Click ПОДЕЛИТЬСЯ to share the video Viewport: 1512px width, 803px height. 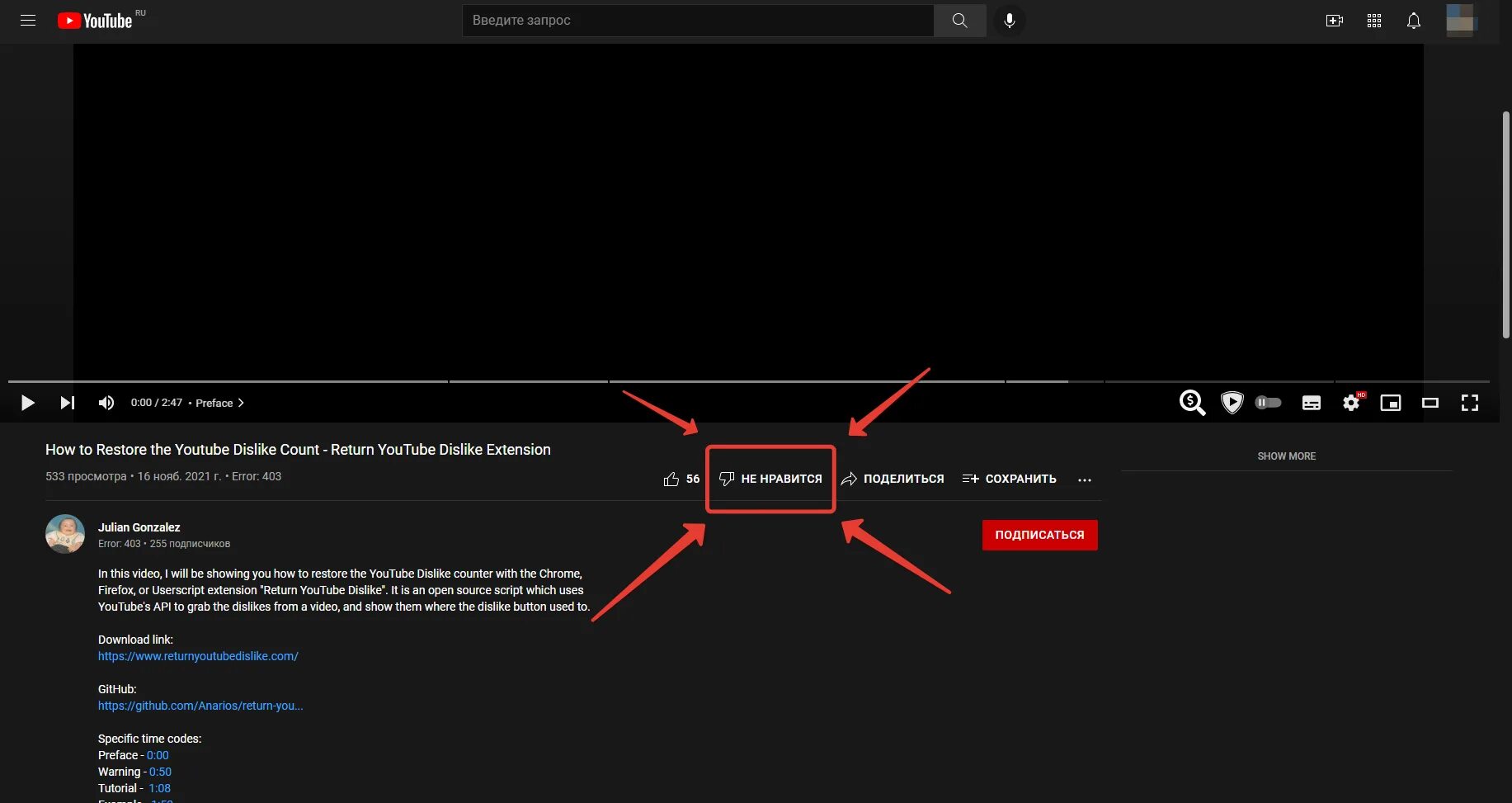(x=893, y=479)
